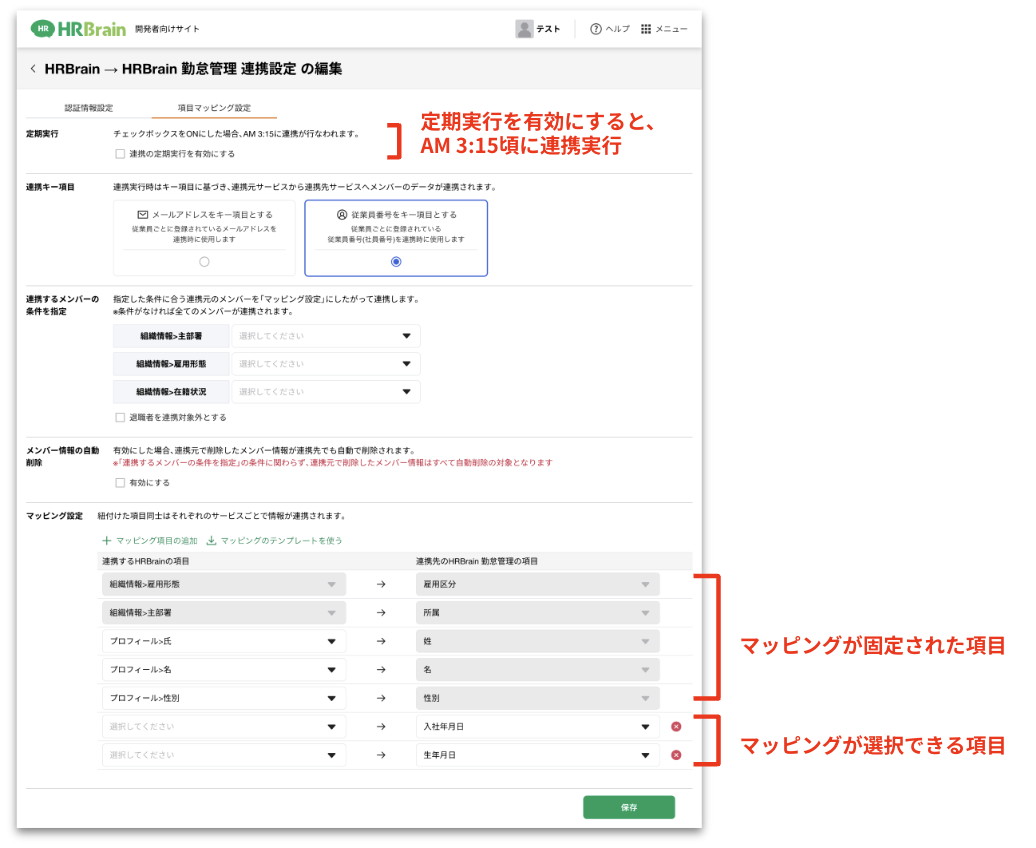Screen dimensions: 1036x848
Task: Switch to the 認証情報設定 tab
Action: pyautogui.click(x=89, y=108)
